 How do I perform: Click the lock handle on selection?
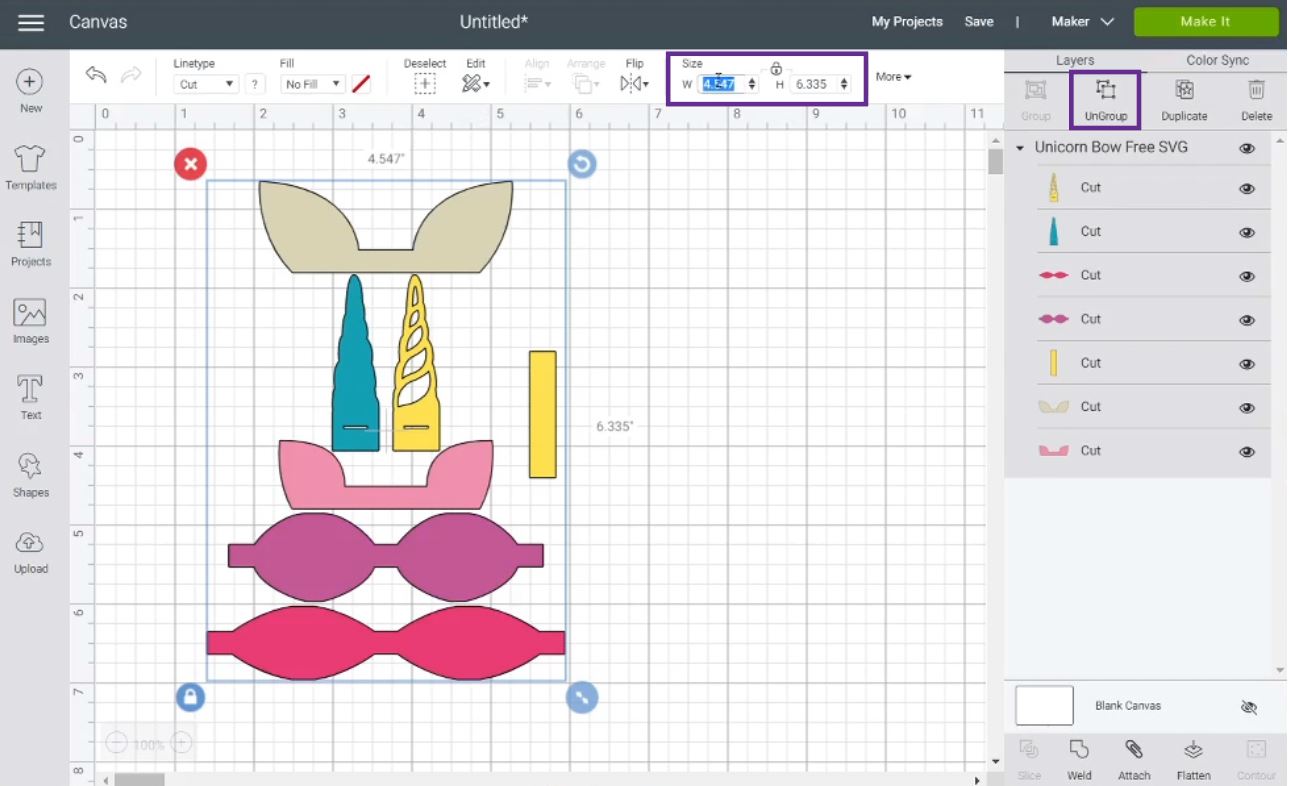(190, 697)
